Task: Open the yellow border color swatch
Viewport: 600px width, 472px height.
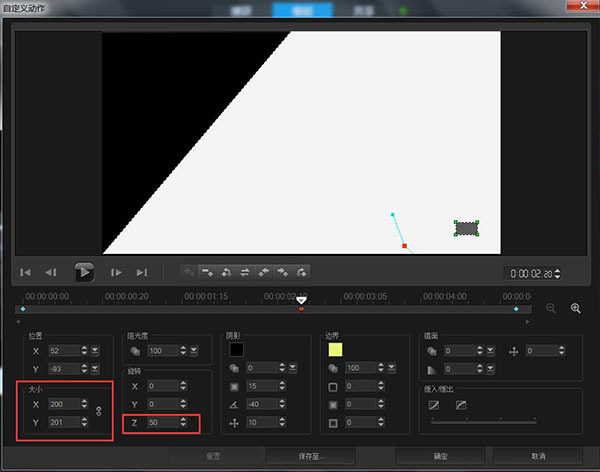Action: pyautogui.click(x=335, y=350)
